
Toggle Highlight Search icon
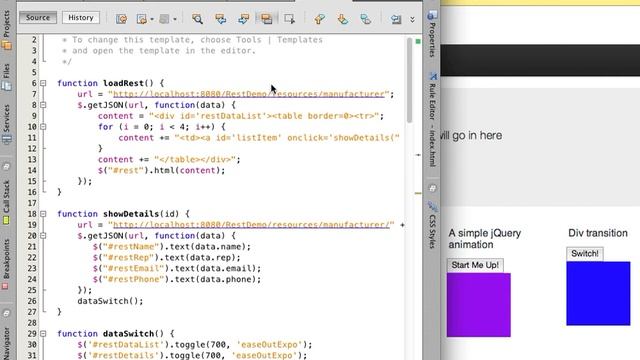[x=267, y=19]
